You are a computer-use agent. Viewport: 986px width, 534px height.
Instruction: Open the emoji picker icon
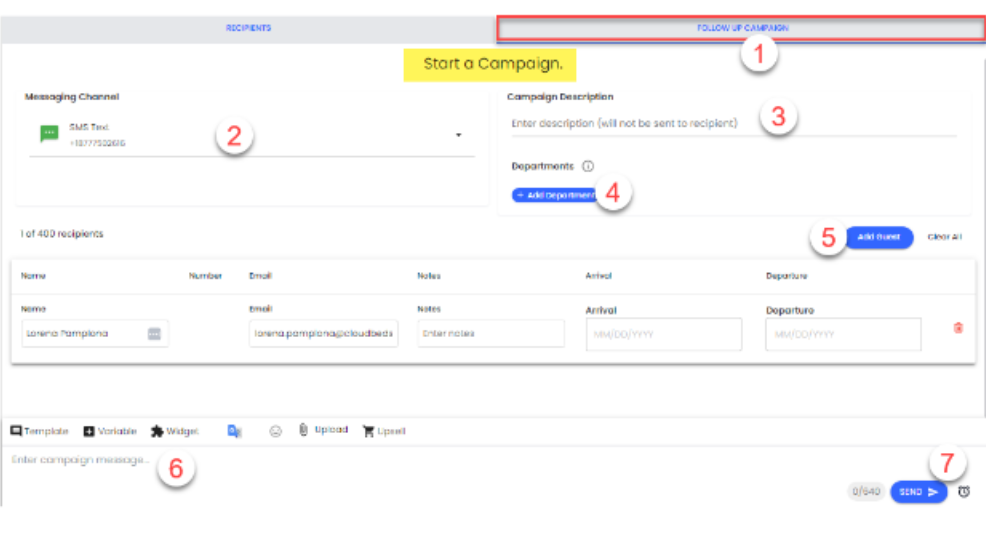275,431
